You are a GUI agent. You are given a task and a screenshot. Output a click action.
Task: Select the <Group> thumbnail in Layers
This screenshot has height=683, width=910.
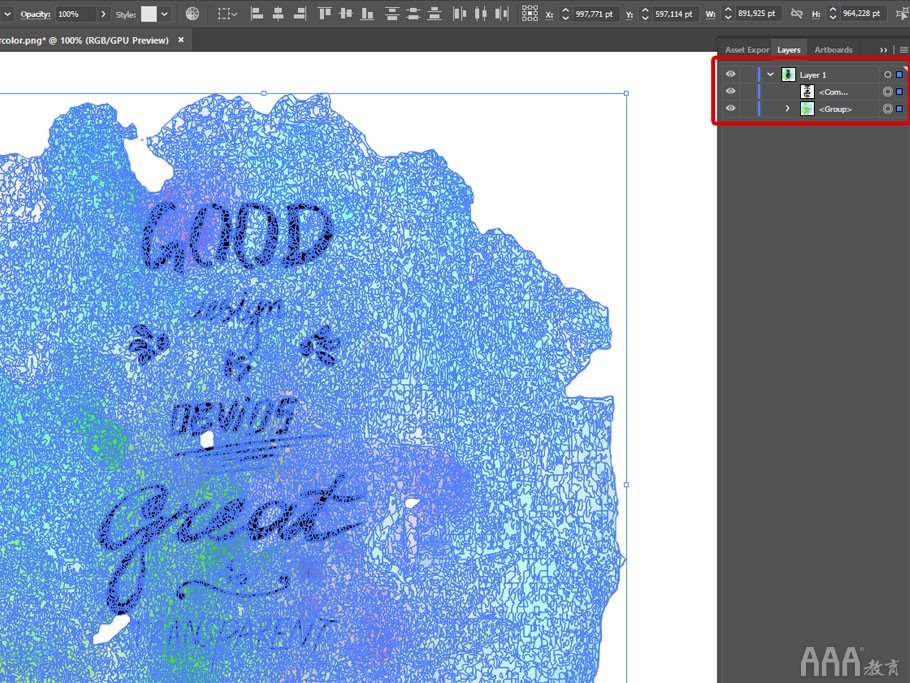(x=807, y=109)
